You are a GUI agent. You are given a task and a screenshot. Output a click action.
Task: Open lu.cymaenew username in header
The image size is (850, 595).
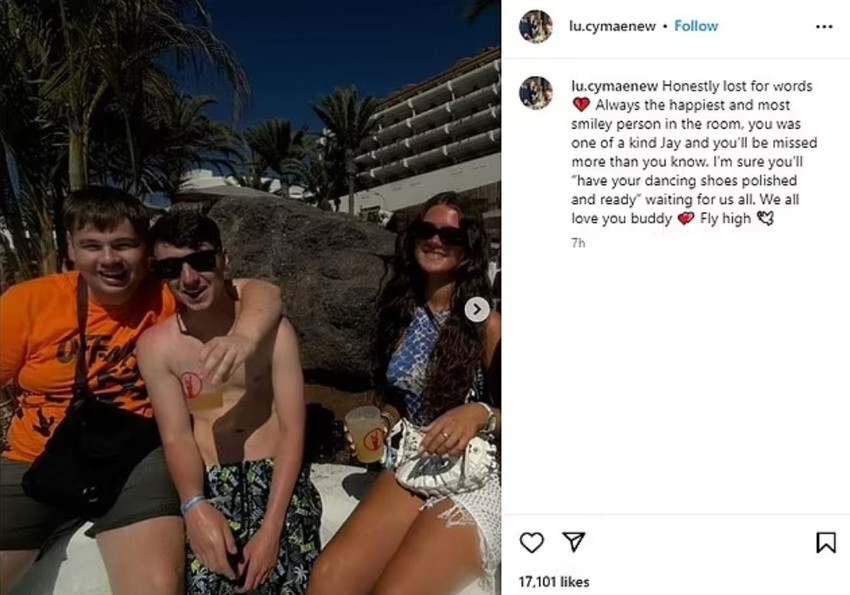(x=612, y=26)
